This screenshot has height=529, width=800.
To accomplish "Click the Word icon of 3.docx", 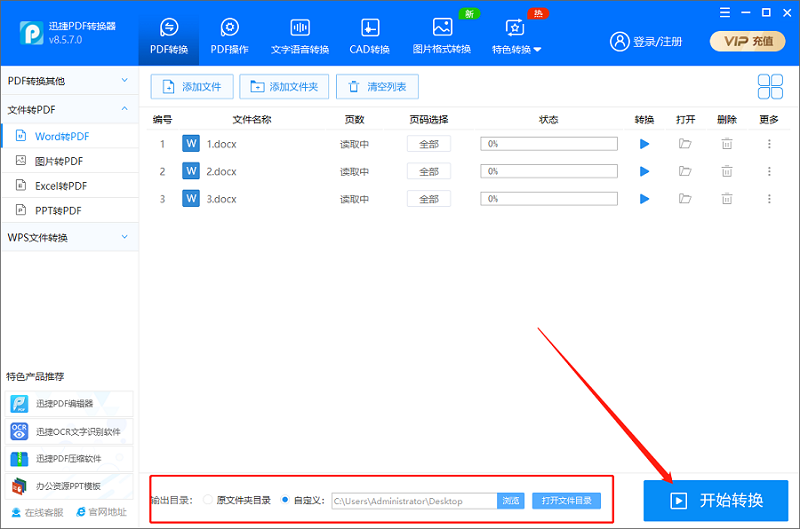I will pos(191,198).
